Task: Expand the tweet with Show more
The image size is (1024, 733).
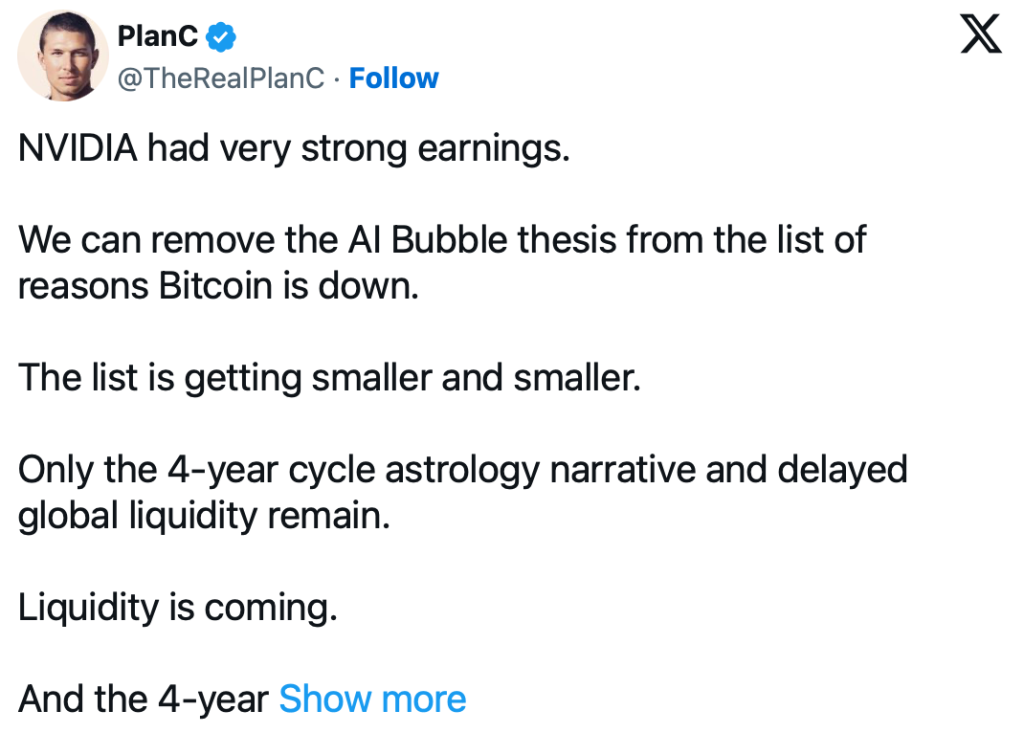Action: [372, 698]
